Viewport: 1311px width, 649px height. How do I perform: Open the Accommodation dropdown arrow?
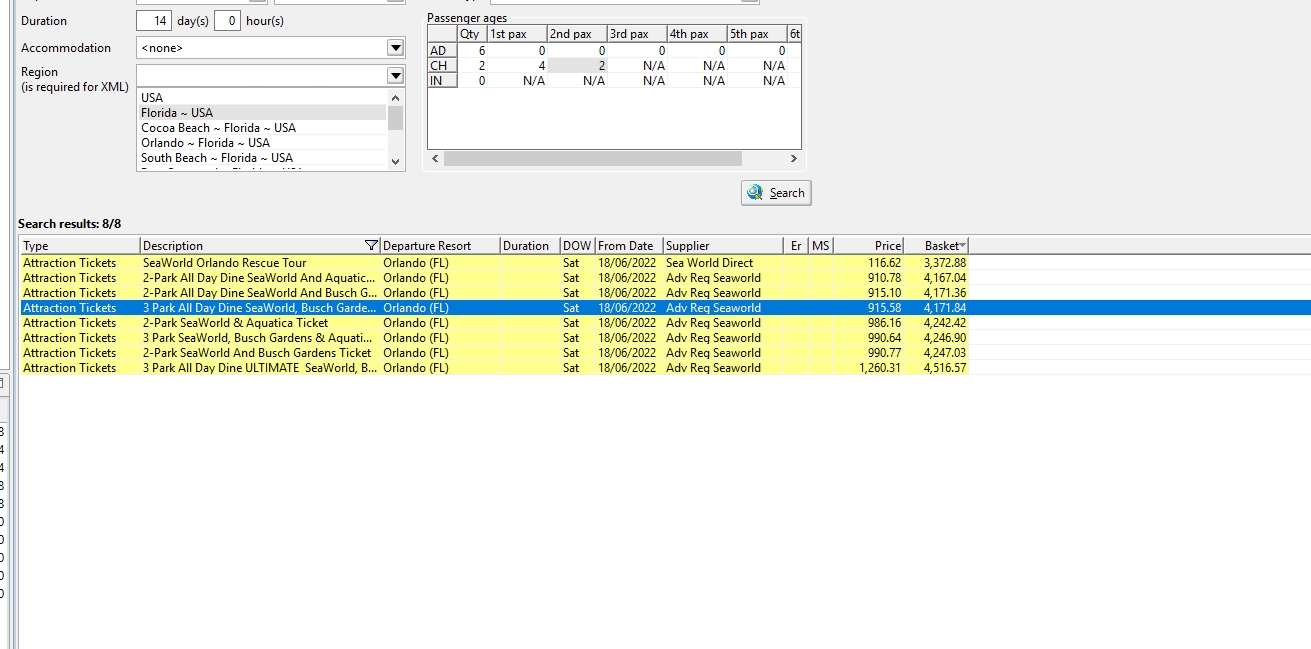pos(395,48)
